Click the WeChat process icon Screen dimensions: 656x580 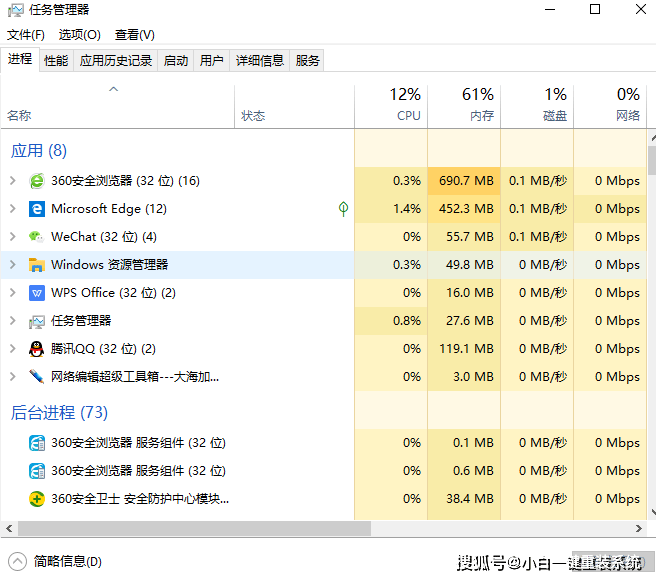coord(37,237)
